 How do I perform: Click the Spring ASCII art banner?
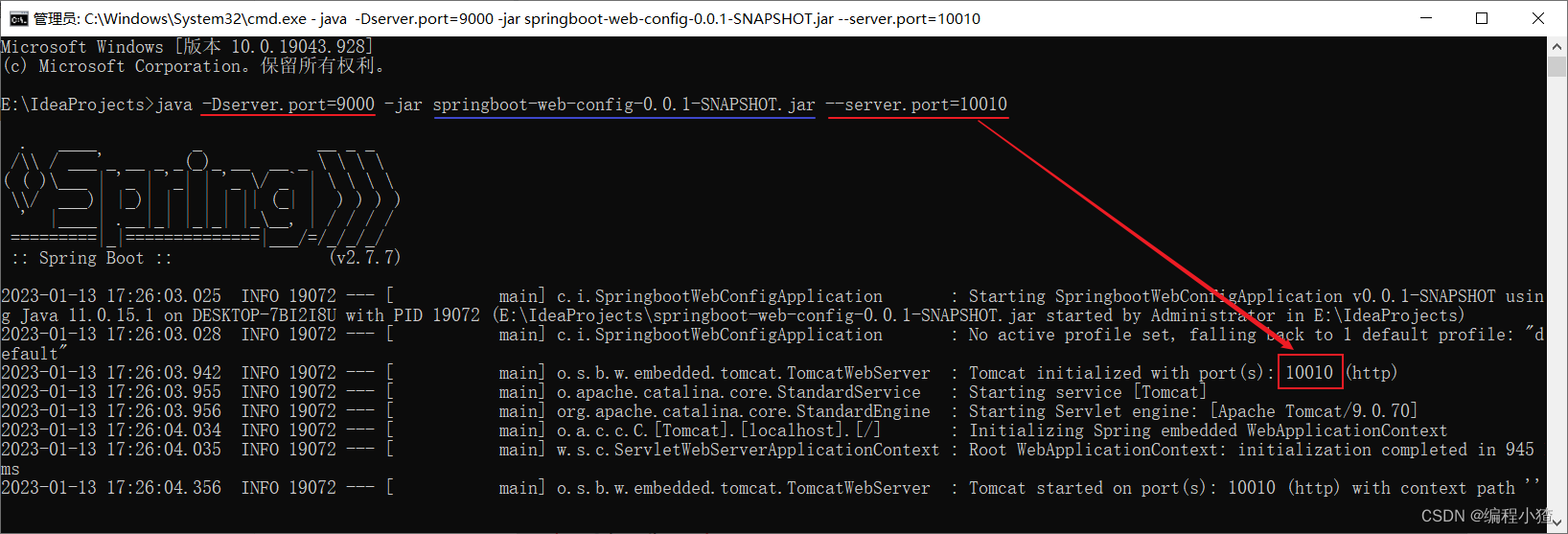pyautogui.click(x=201, y=197)
